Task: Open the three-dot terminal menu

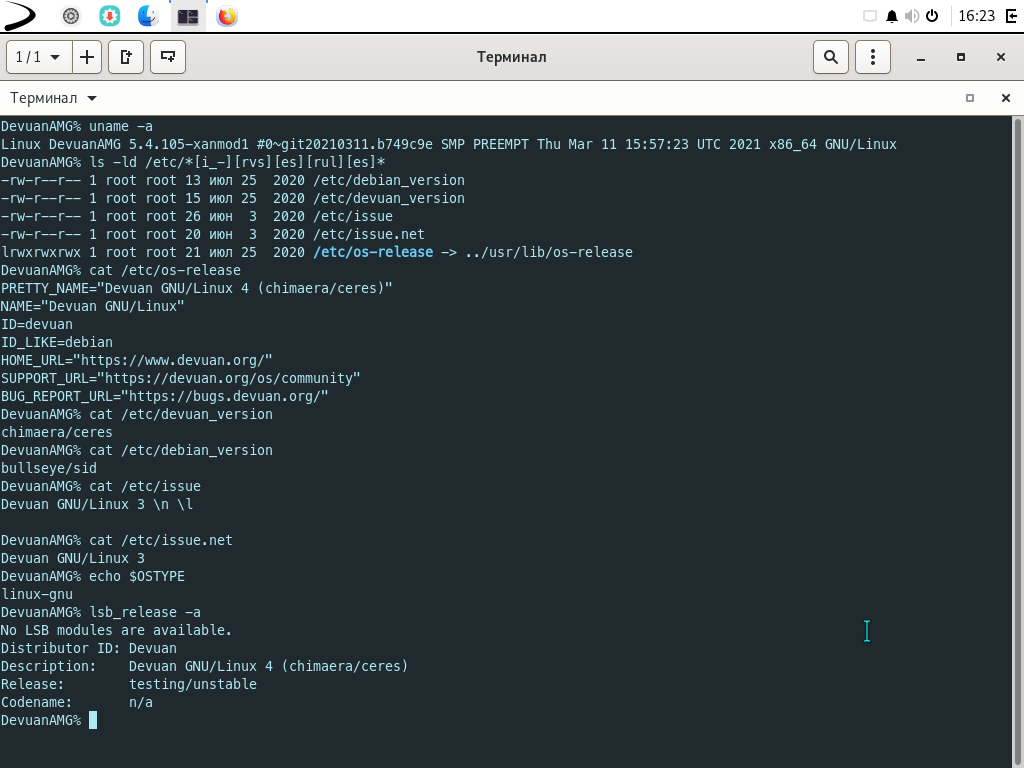Action: pos(872,57)
